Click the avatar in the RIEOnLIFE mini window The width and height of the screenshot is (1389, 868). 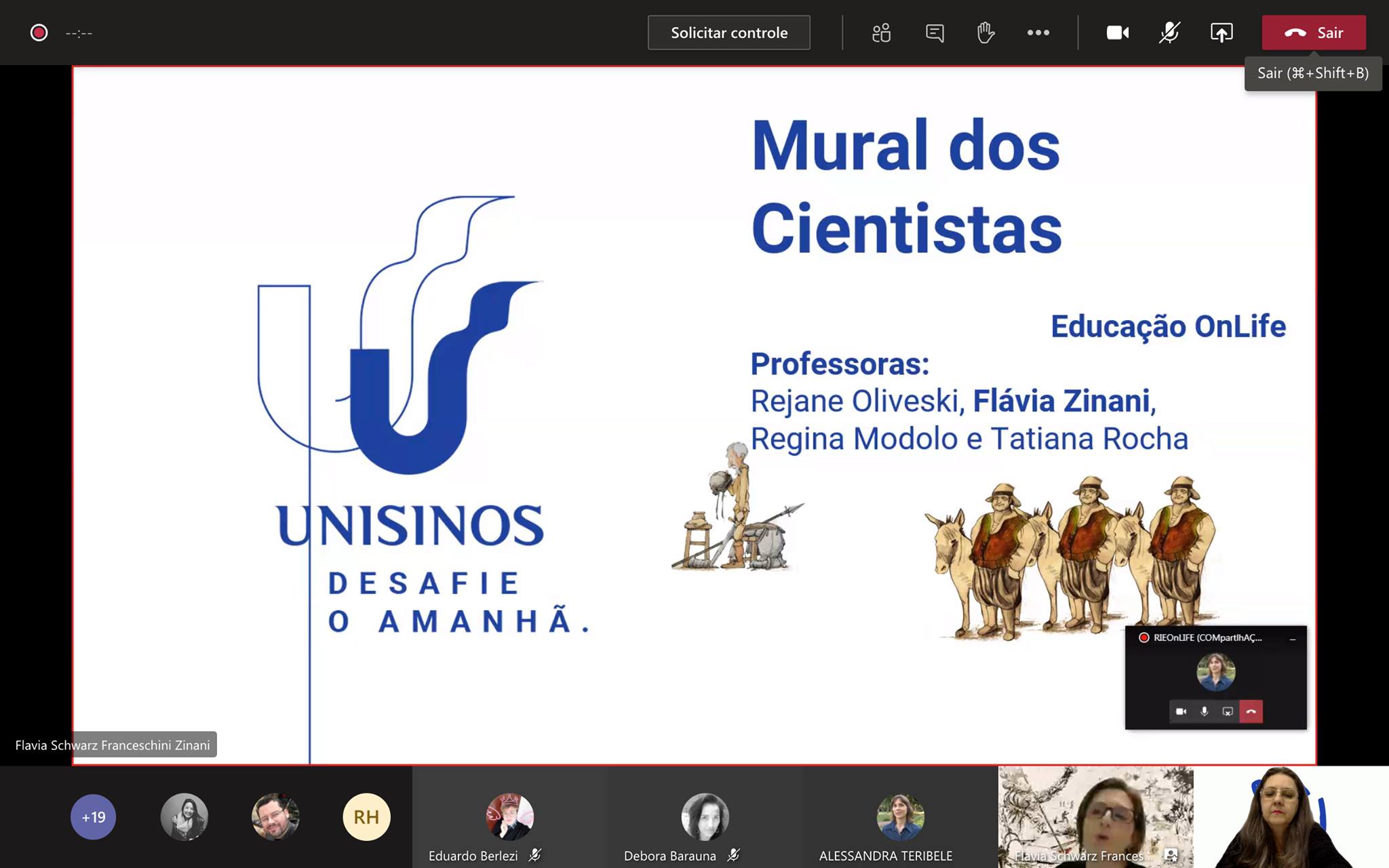(x=1215, y=672)
